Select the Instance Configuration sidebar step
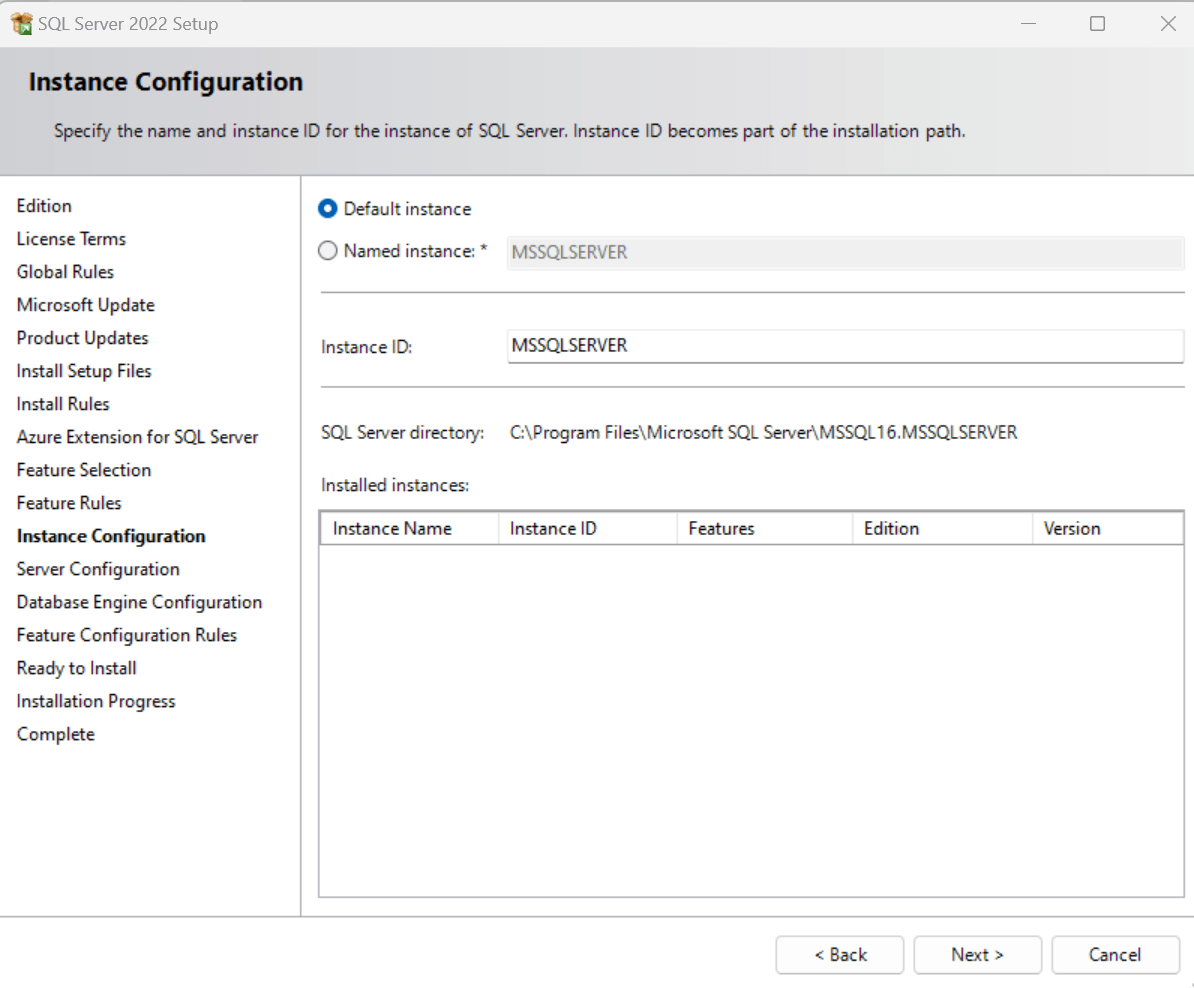 [111, 536]
